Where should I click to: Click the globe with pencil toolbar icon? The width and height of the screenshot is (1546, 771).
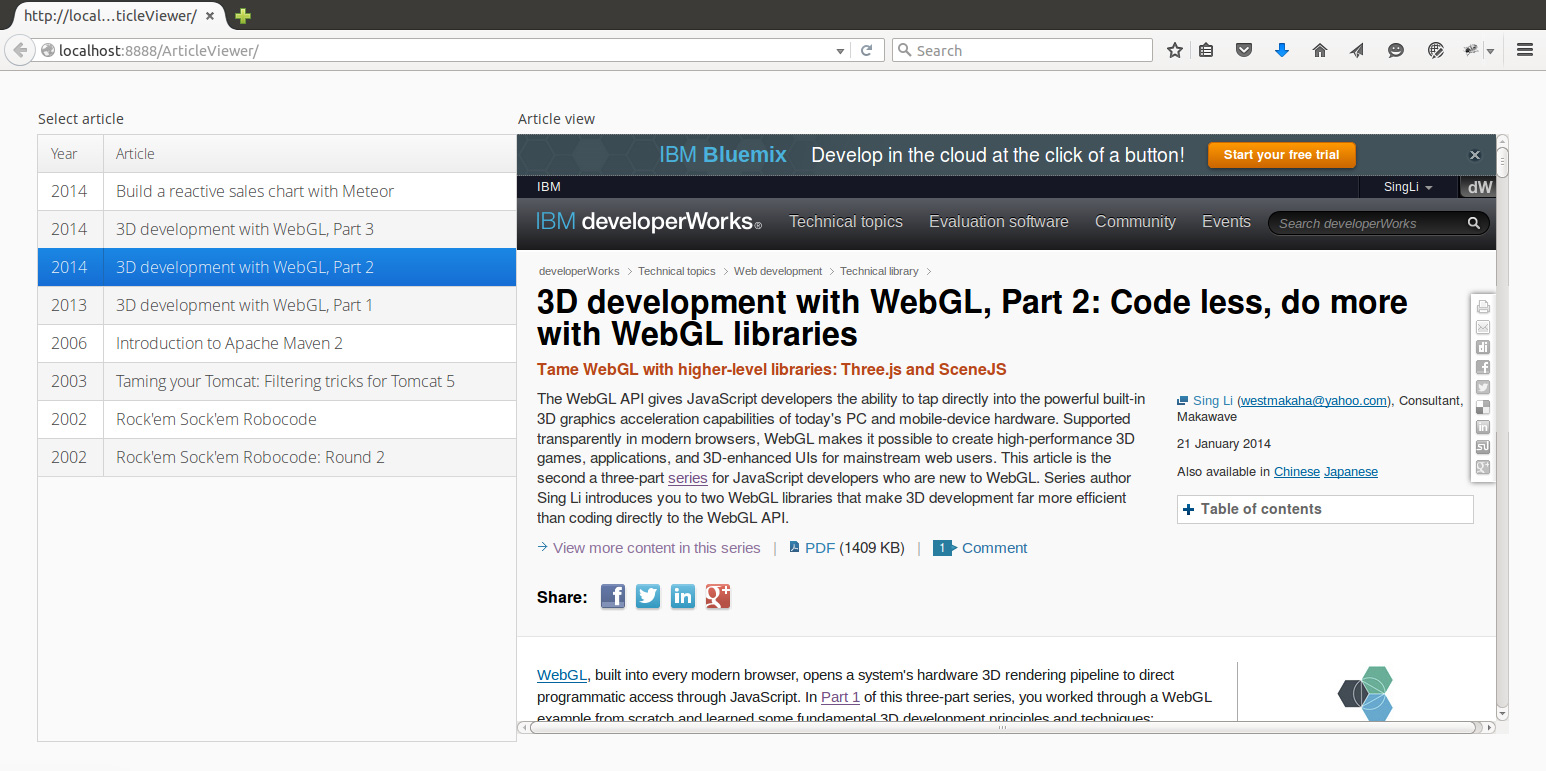1435,50
